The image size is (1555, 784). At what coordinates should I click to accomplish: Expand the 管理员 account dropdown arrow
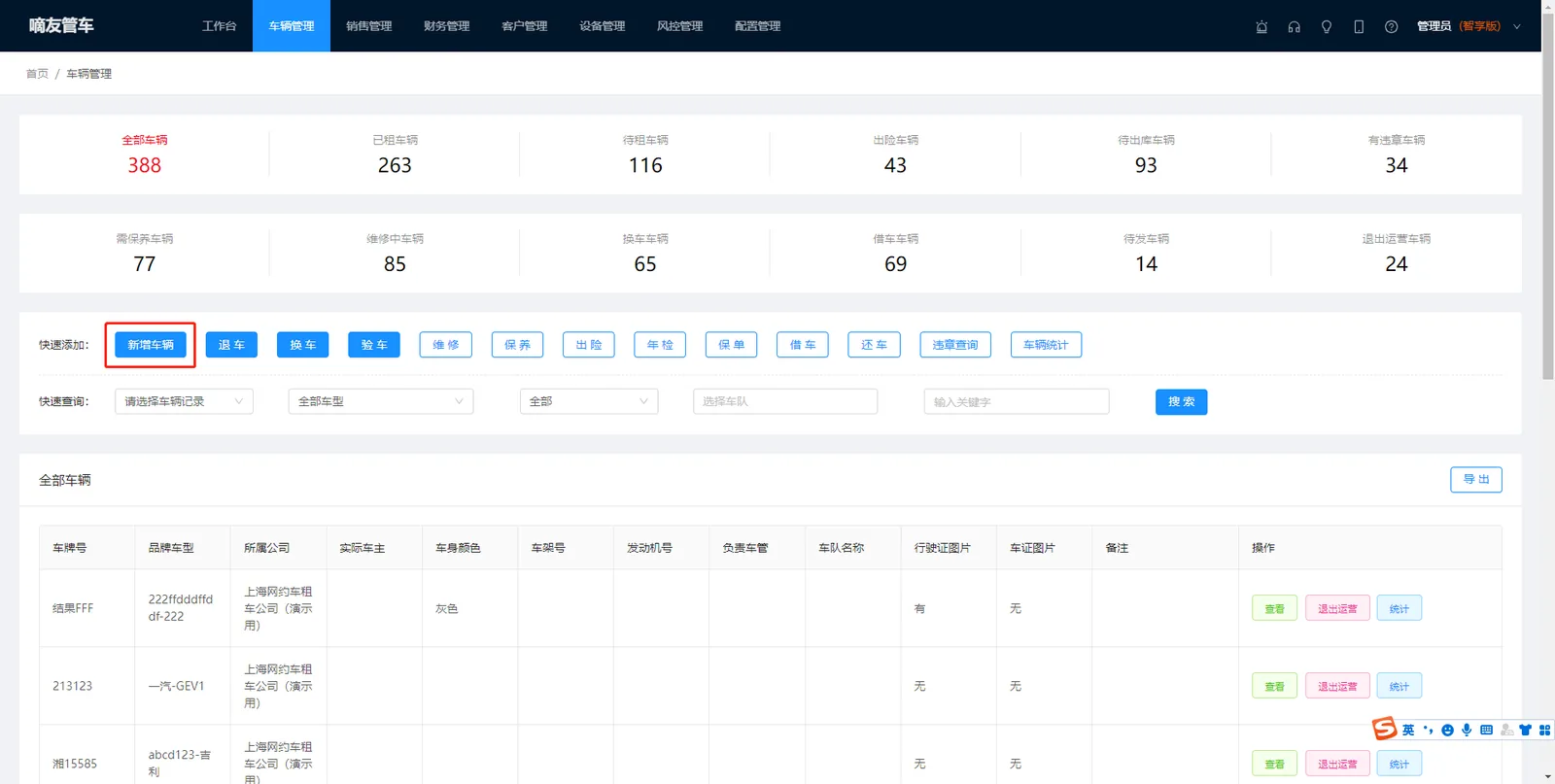coord(1517,26)
